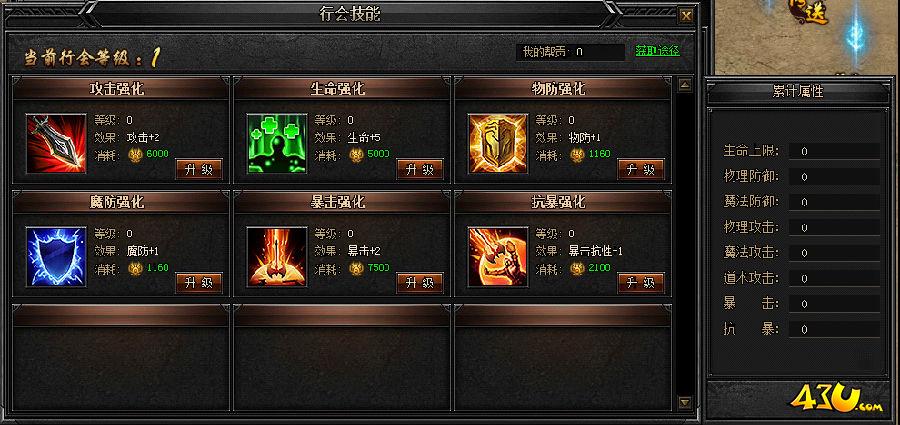
Task: Select the blue Magic Defense shield icon
Action: coord(56,257)
